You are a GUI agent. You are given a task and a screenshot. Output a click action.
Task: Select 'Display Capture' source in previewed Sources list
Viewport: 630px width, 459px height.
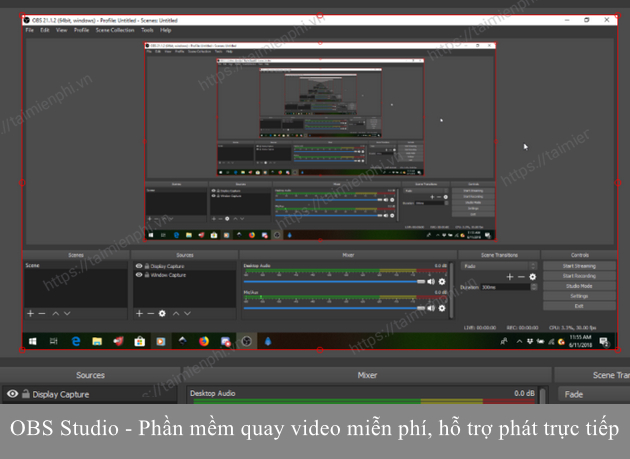tap(185, 266)
